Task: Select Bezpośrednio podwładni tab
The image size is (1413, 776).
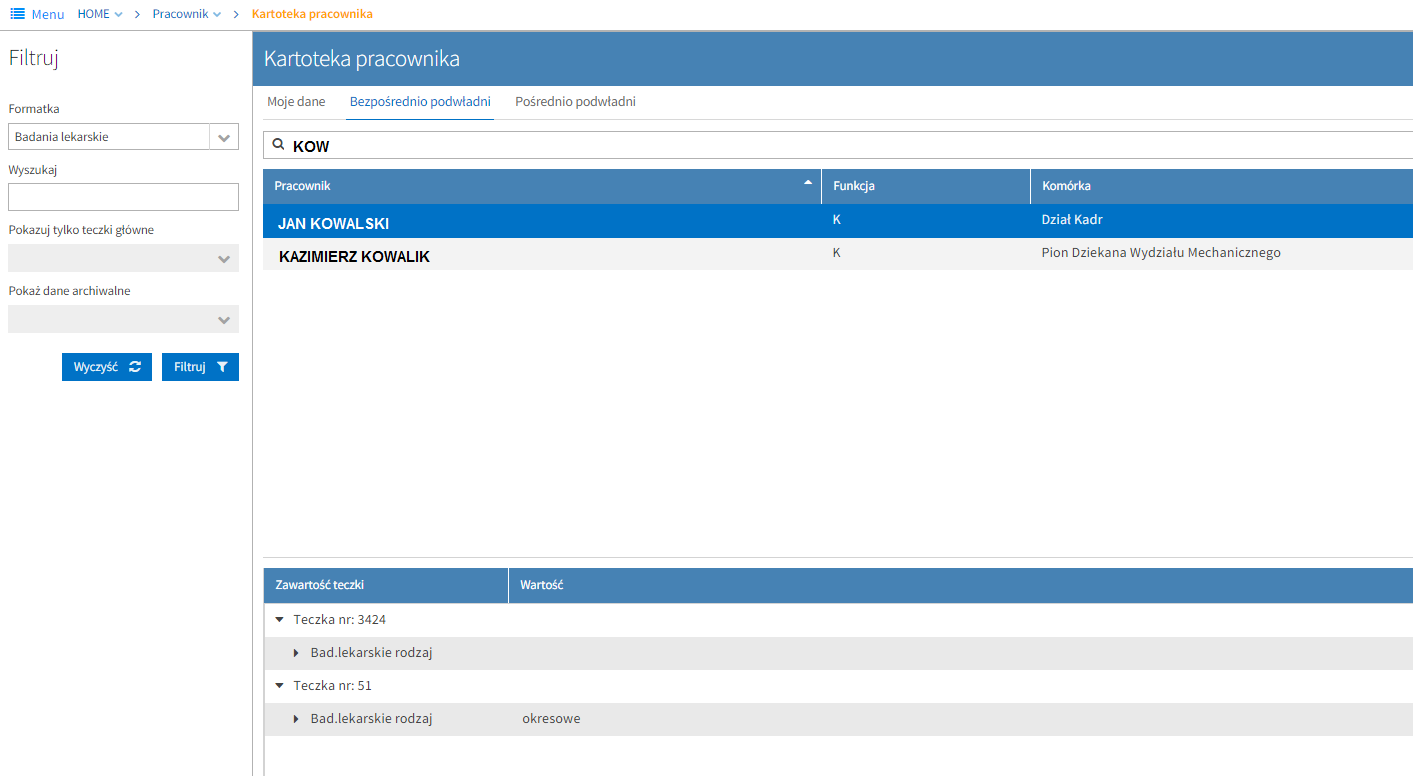Action: point(420,102)
